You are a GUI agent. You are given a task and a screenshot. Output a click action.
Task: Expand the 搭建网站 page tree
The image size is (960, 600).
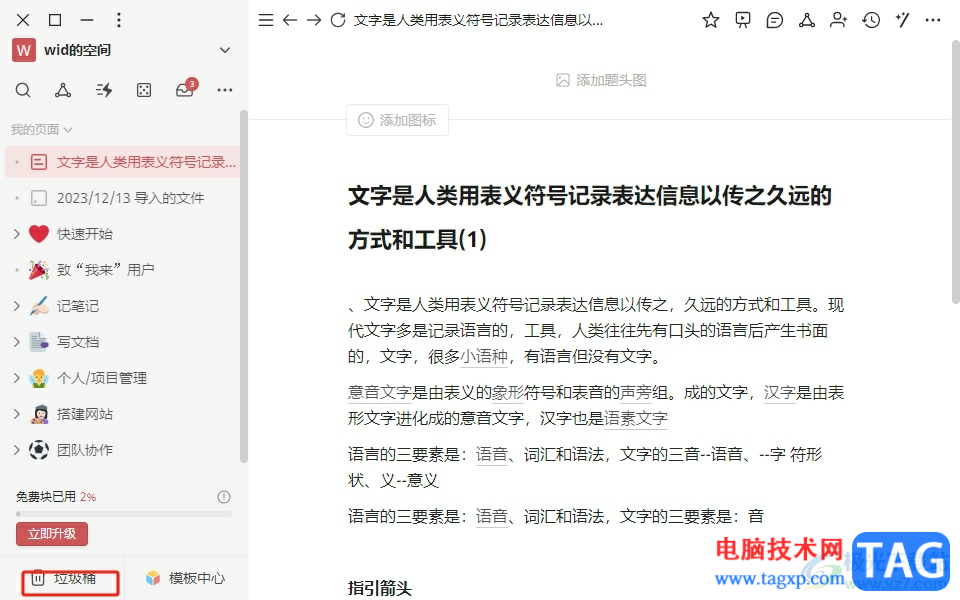17,414
